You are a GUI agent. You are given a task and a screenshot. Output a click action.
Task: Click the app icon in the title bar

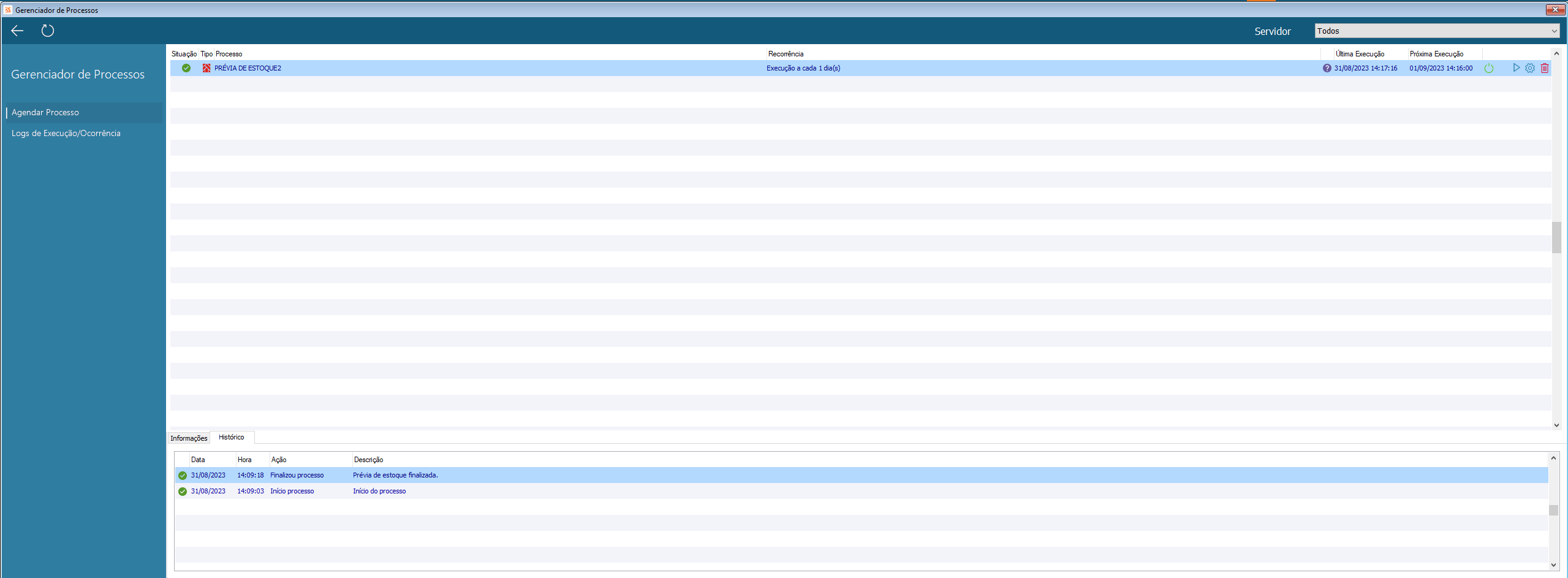pyautogui.click(x=8, y=10)
